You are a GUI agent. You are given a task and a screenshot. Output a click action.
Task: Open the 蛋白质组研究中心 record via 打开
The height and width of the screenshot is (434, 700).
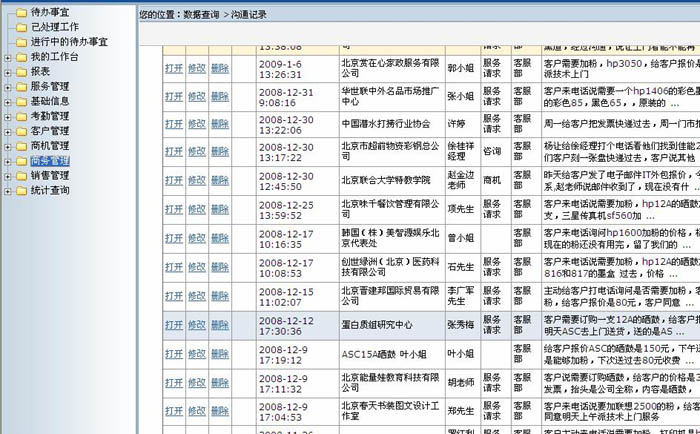[x=173, y=325]
